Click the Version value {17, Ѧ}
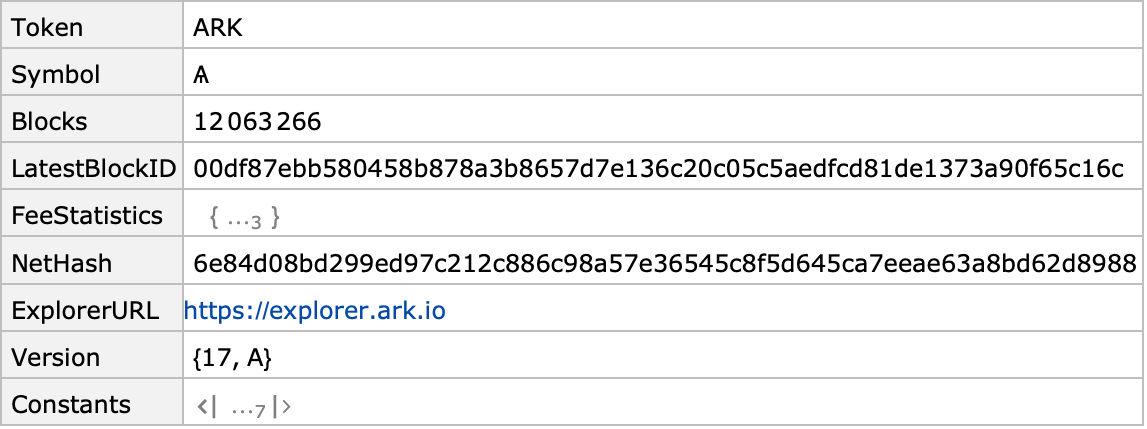The image size is (1147, 429). (x=233, y=358)
